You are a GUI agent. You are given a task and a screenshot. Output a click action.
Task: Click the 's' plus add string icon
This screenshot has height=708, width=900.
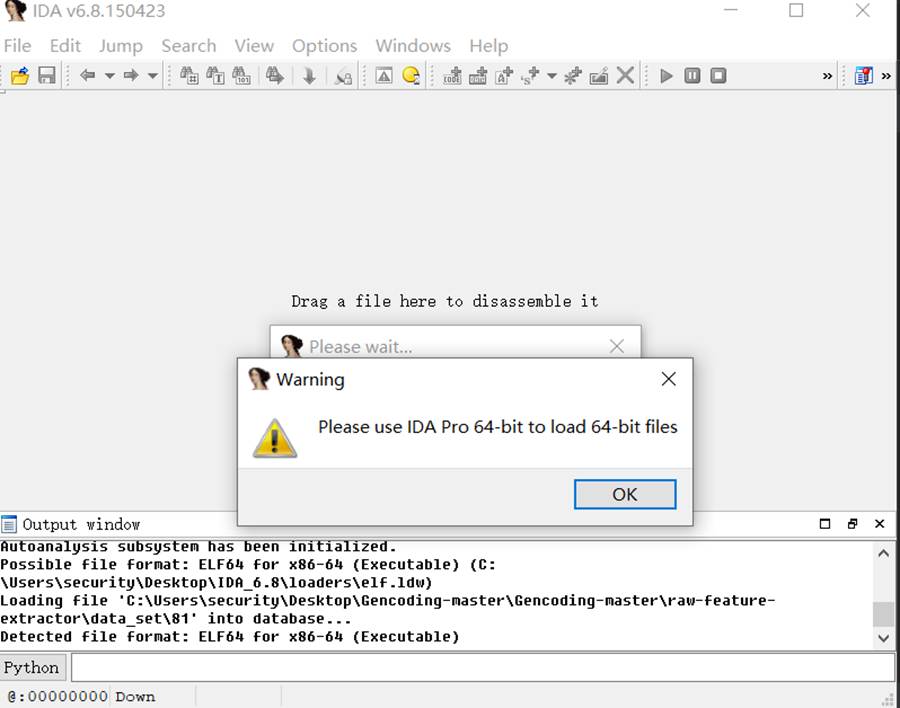point(530,75)
